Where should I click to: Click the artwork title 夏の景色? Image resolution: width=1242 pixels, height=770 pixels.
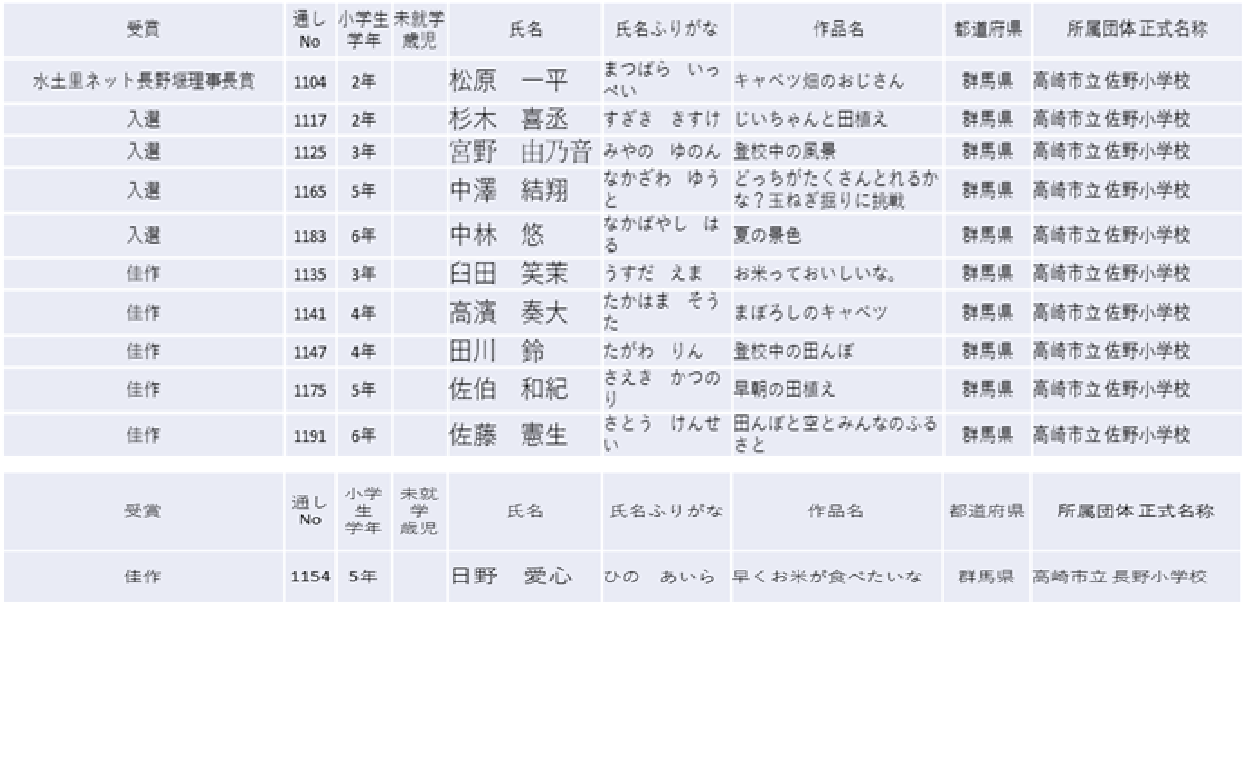[767, 236]
